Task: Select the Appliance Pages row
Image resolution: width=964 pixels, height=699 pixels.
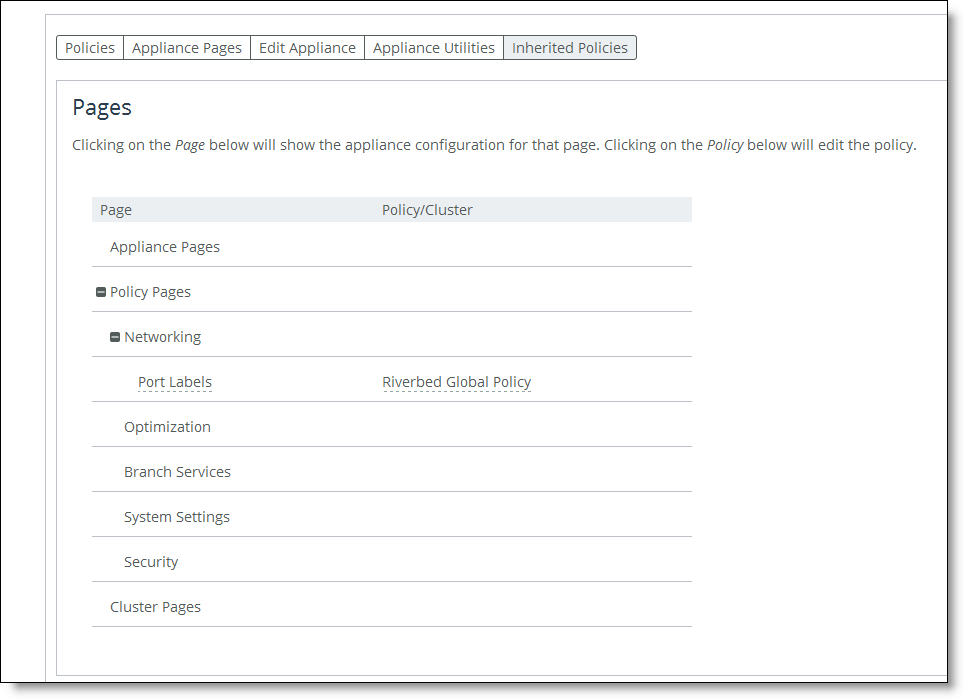Action: click(392, 247)
